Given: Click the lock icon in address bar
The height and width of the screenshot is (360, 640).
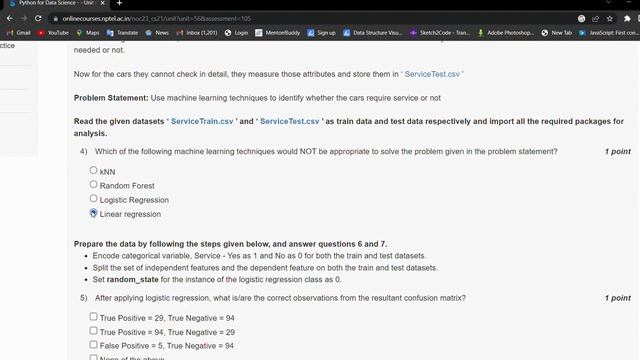Looking at the screenshot, I should click(x=56, y=19).
